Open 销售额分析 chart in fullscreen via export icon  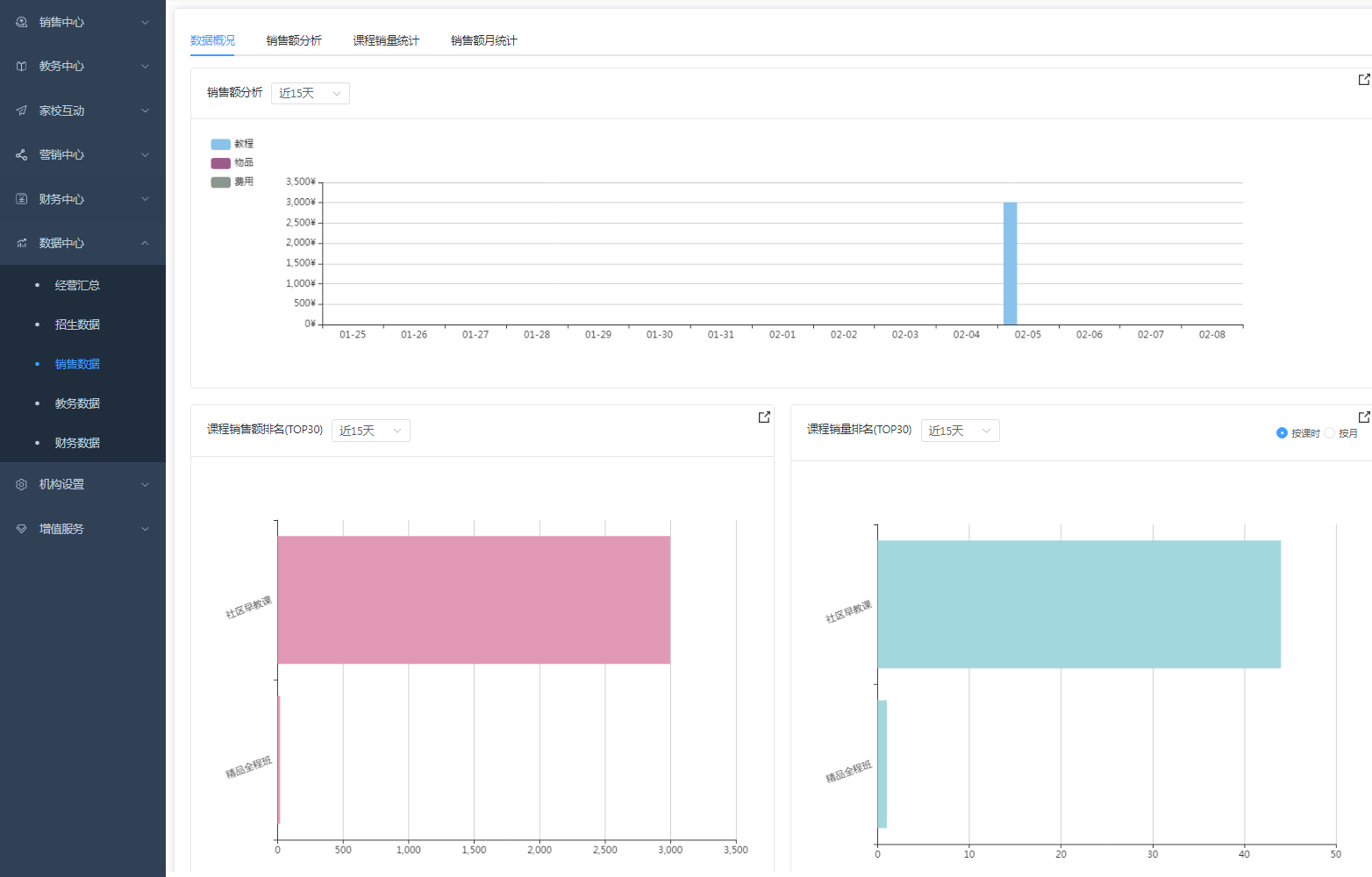click(1364, 80)
